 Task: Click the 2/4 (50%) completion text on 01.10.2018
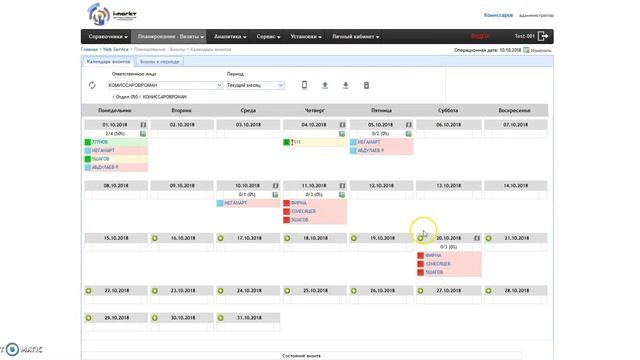coord(115,133)
